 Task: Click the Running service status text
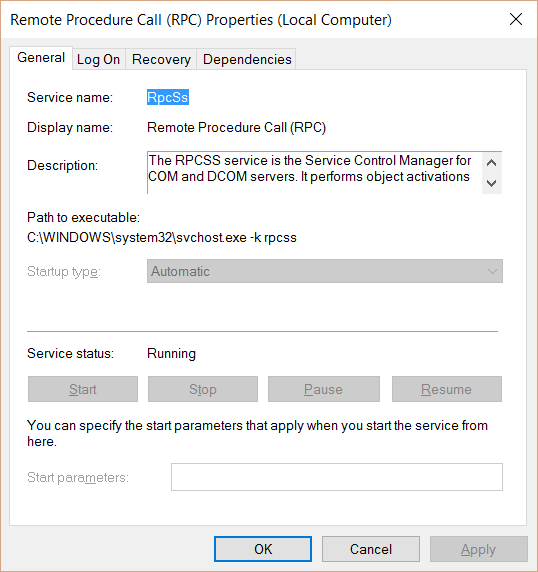coord(171,353)
